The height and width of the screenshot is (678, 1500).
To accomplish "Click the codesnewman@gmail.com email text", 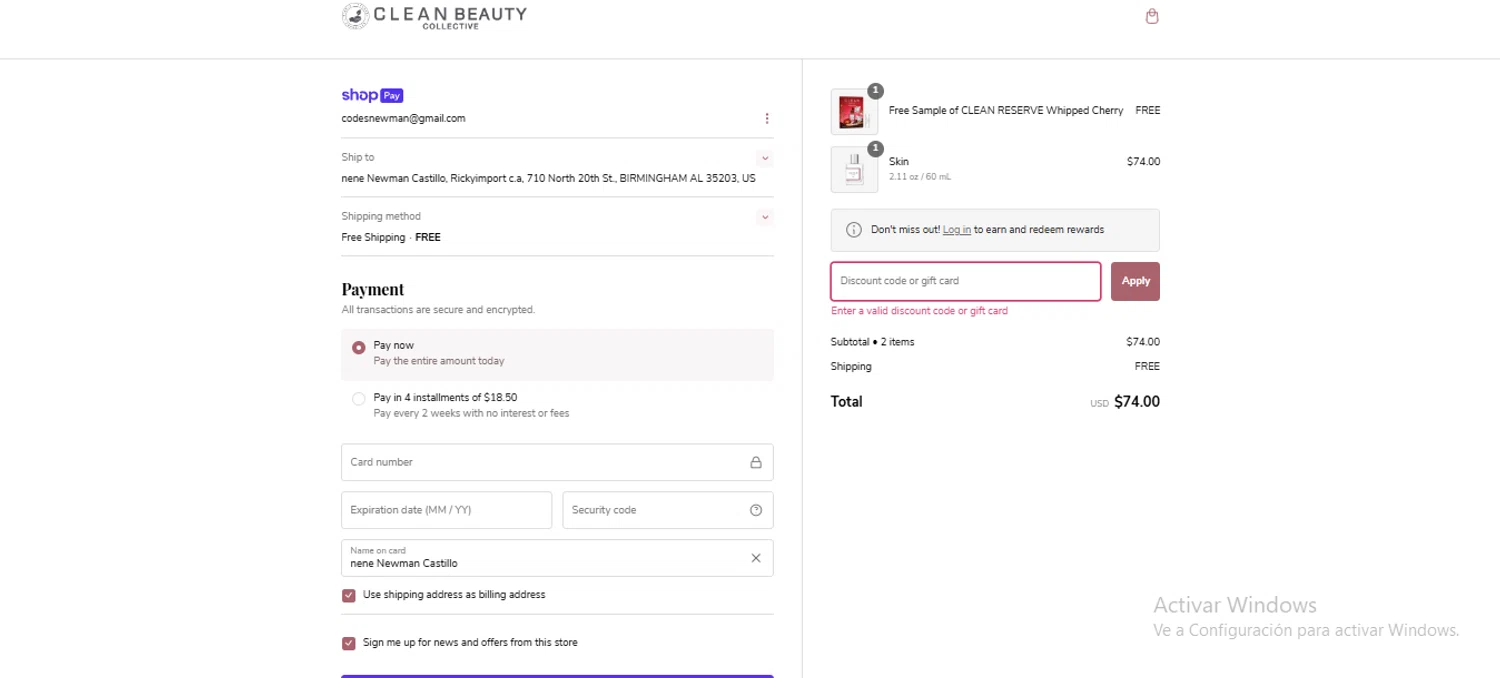I will pos(403,118).
